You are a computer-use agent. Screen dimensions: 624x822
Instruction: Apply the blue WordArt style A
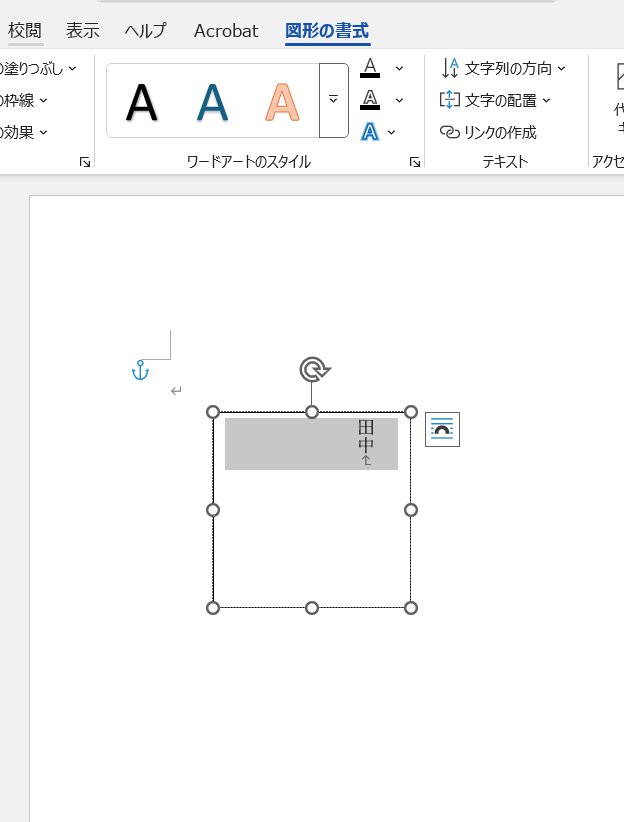click(212, 102)
